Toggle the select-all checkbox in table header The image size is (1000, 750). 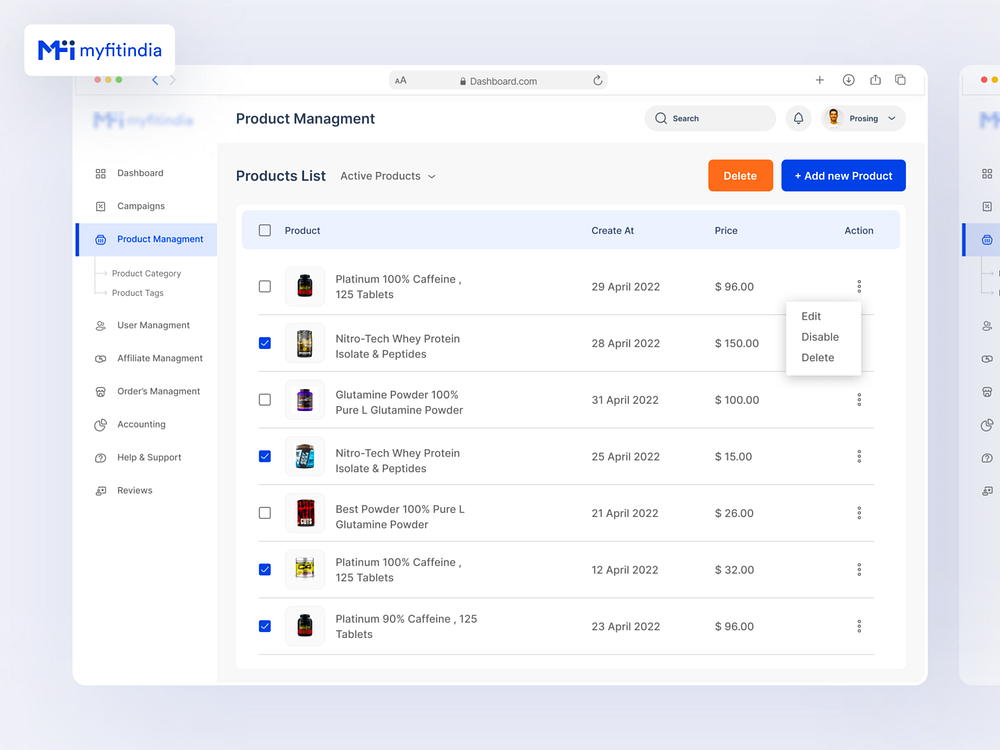(x=265, y=230)
